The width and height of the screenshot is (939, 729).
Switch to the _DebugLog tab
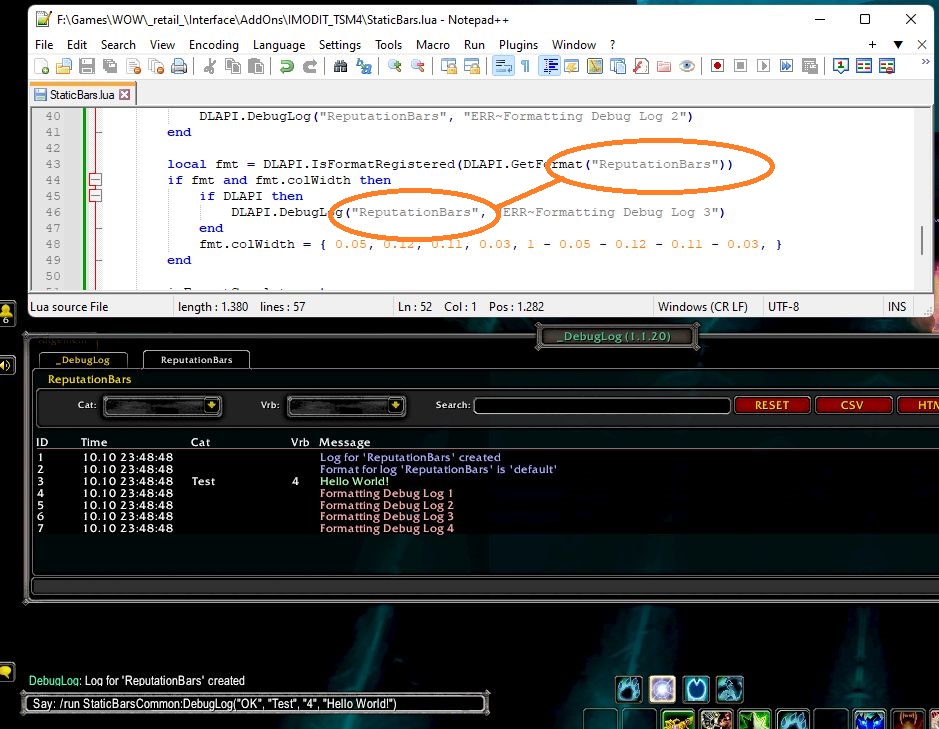83,360
